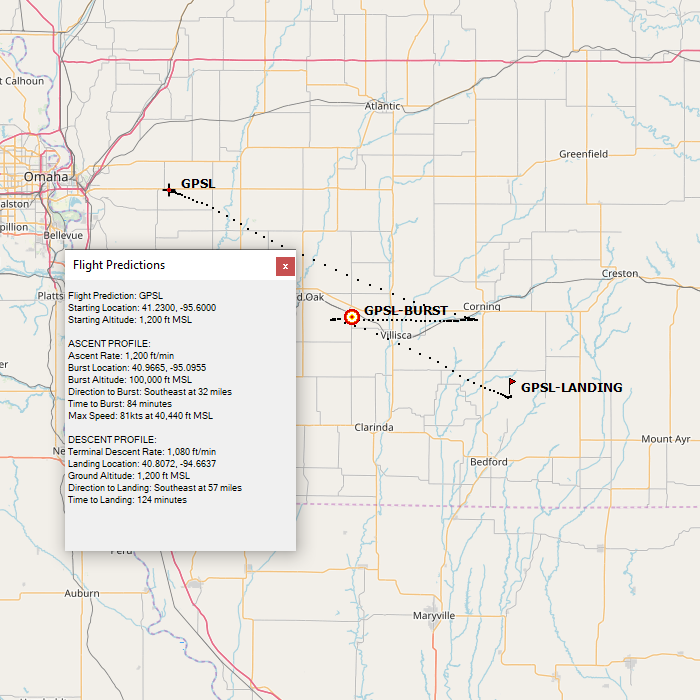Select the Greenfield town label

pyautogui.click(x=583, y=154)
